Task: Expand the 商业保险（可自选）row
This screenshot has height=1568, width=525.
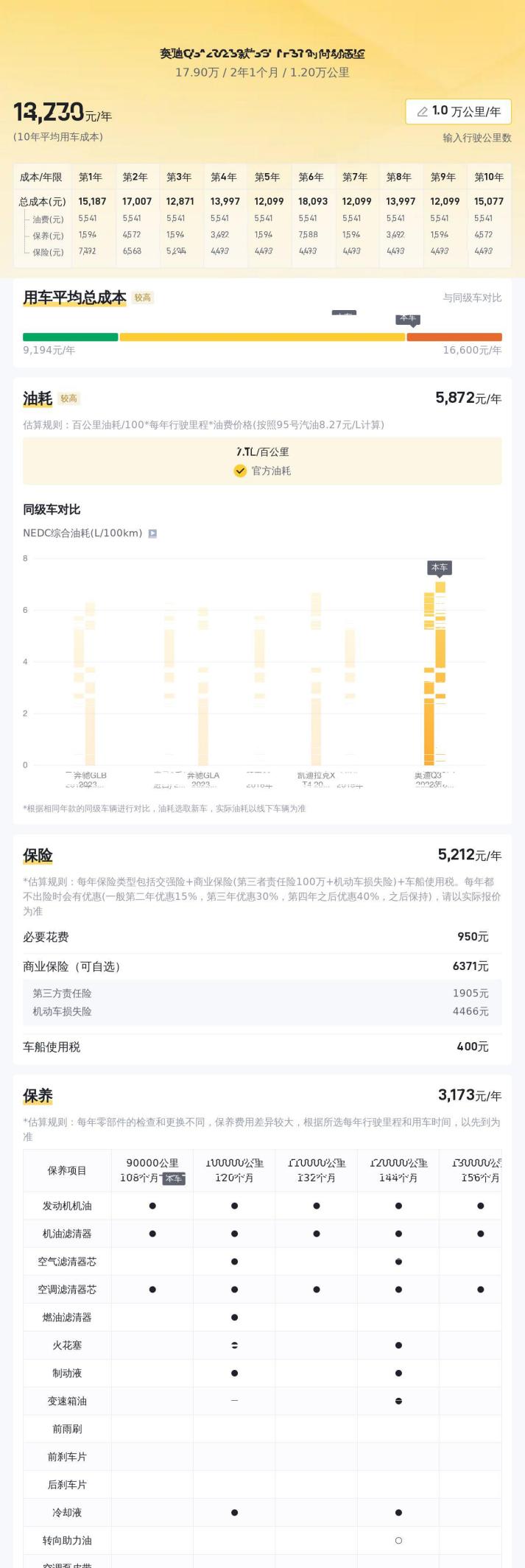Action: click(x=262, y=966)
